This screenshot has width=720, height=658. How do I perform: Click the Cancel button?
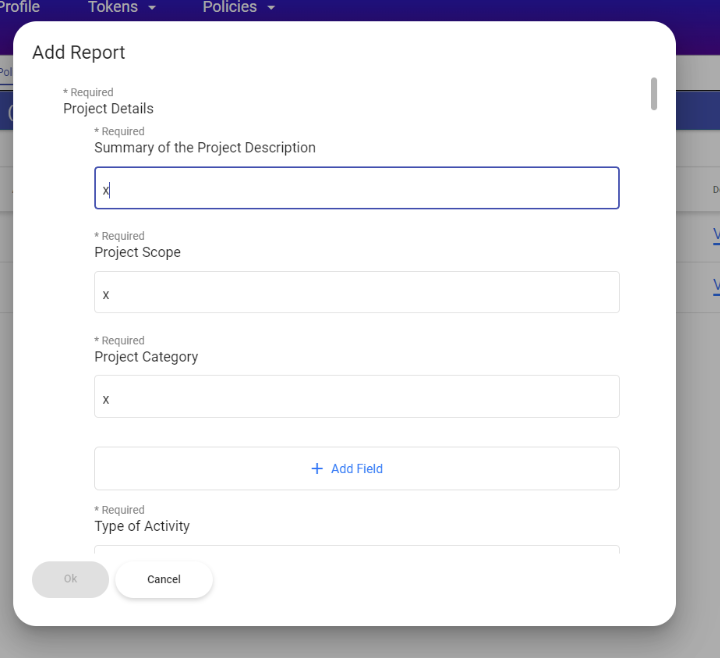tap(164, 580)
